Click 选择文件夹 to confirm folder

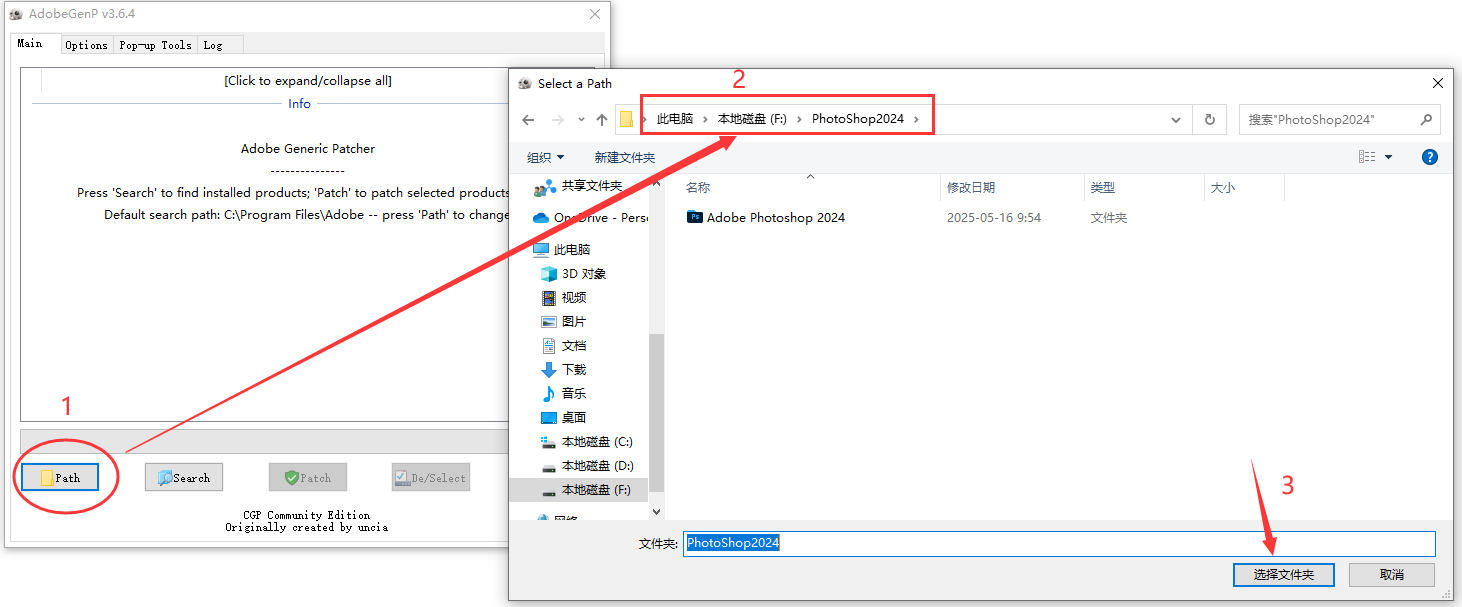click(1283, 575)
